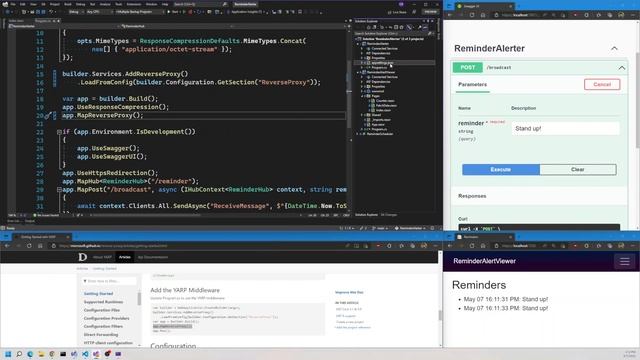640x360 pixels.
Task: Click the Start debugging play button
Action: point(169,12)
